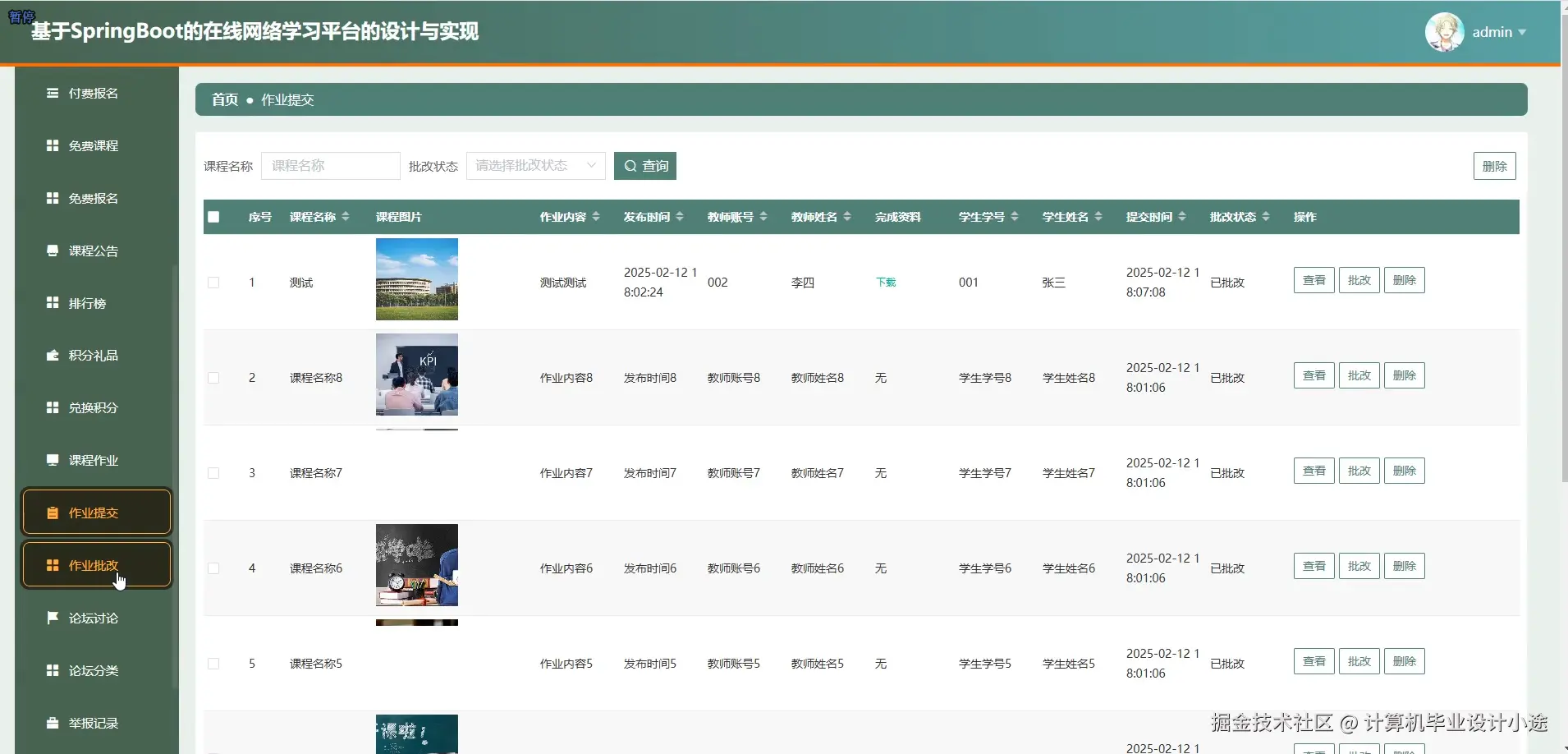Sort by 课程名称 column arrows

(x=346, y=217)
